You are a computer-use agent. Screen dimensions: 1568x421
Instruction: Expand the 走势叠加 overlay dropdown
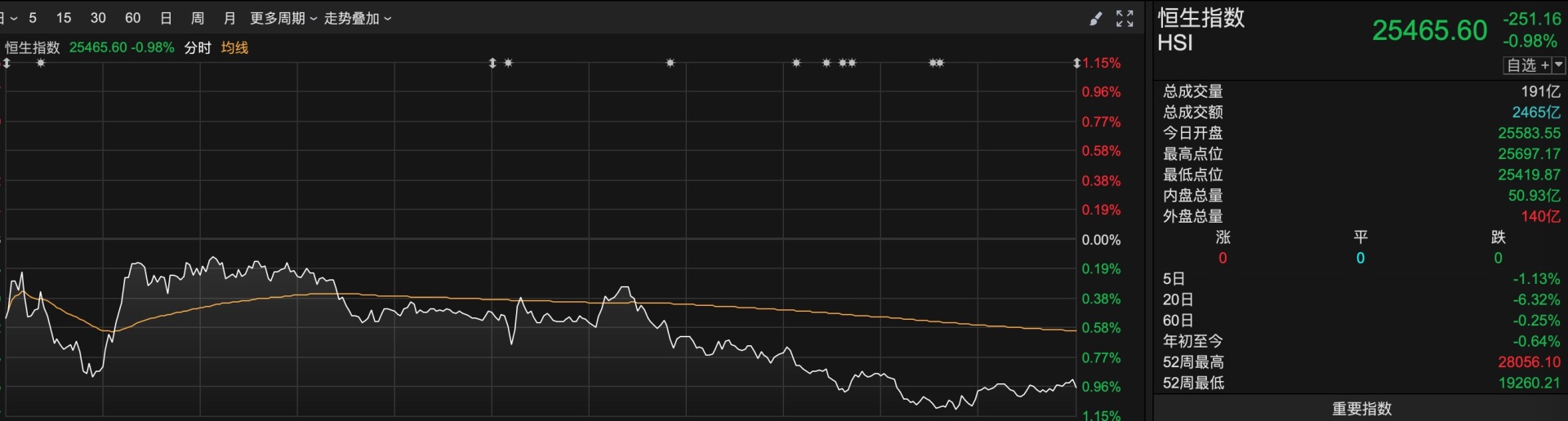357,18
